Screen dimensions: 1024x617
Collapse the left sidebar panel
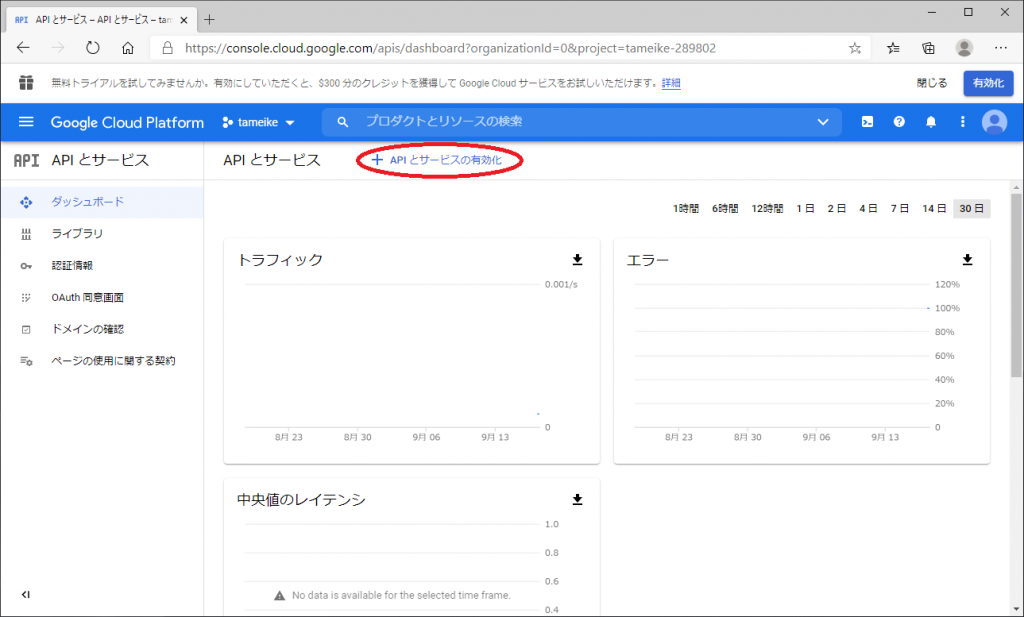(x=26, y=595)
